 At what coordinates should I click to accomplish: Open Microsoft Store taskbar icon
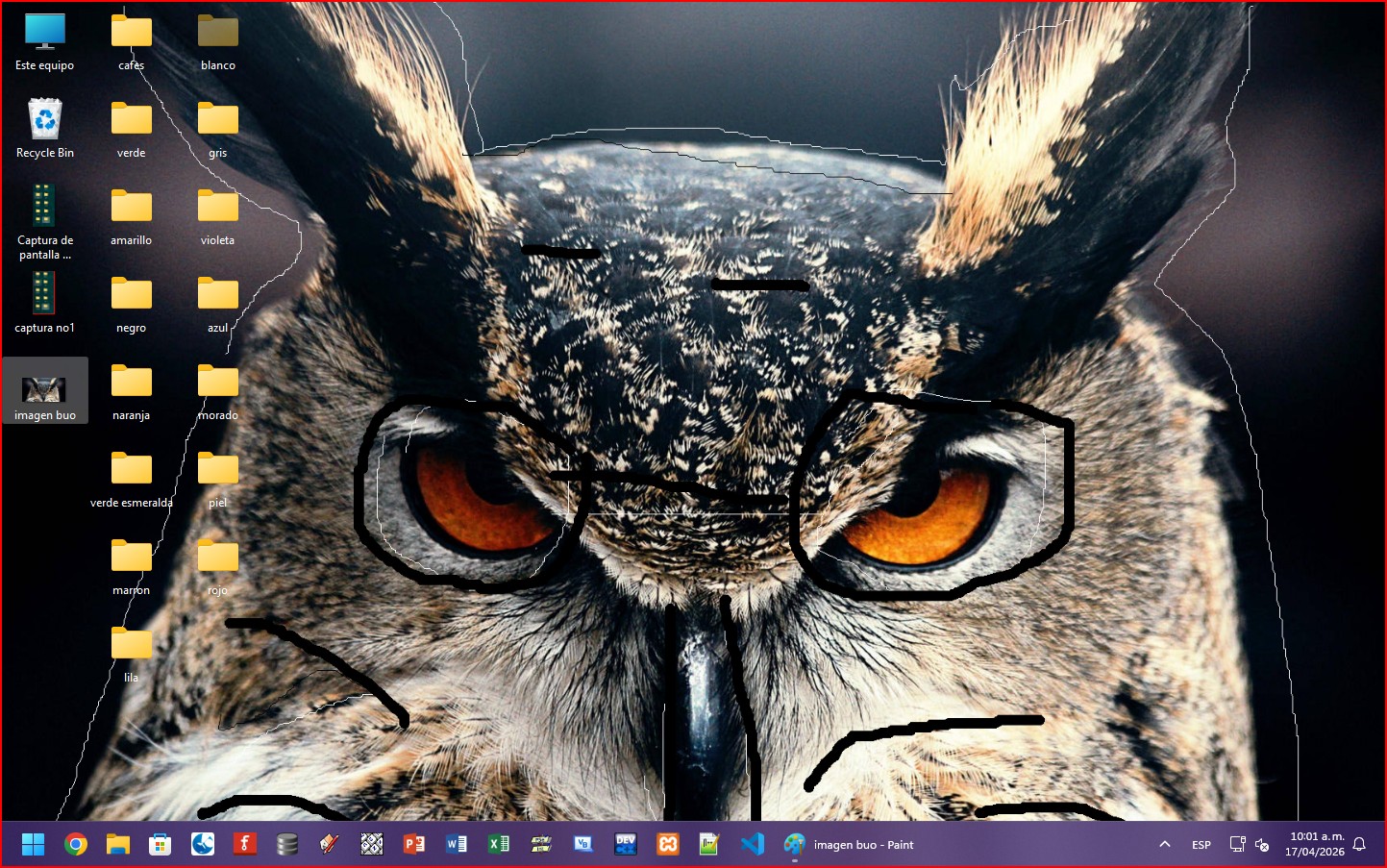(161, 845)
